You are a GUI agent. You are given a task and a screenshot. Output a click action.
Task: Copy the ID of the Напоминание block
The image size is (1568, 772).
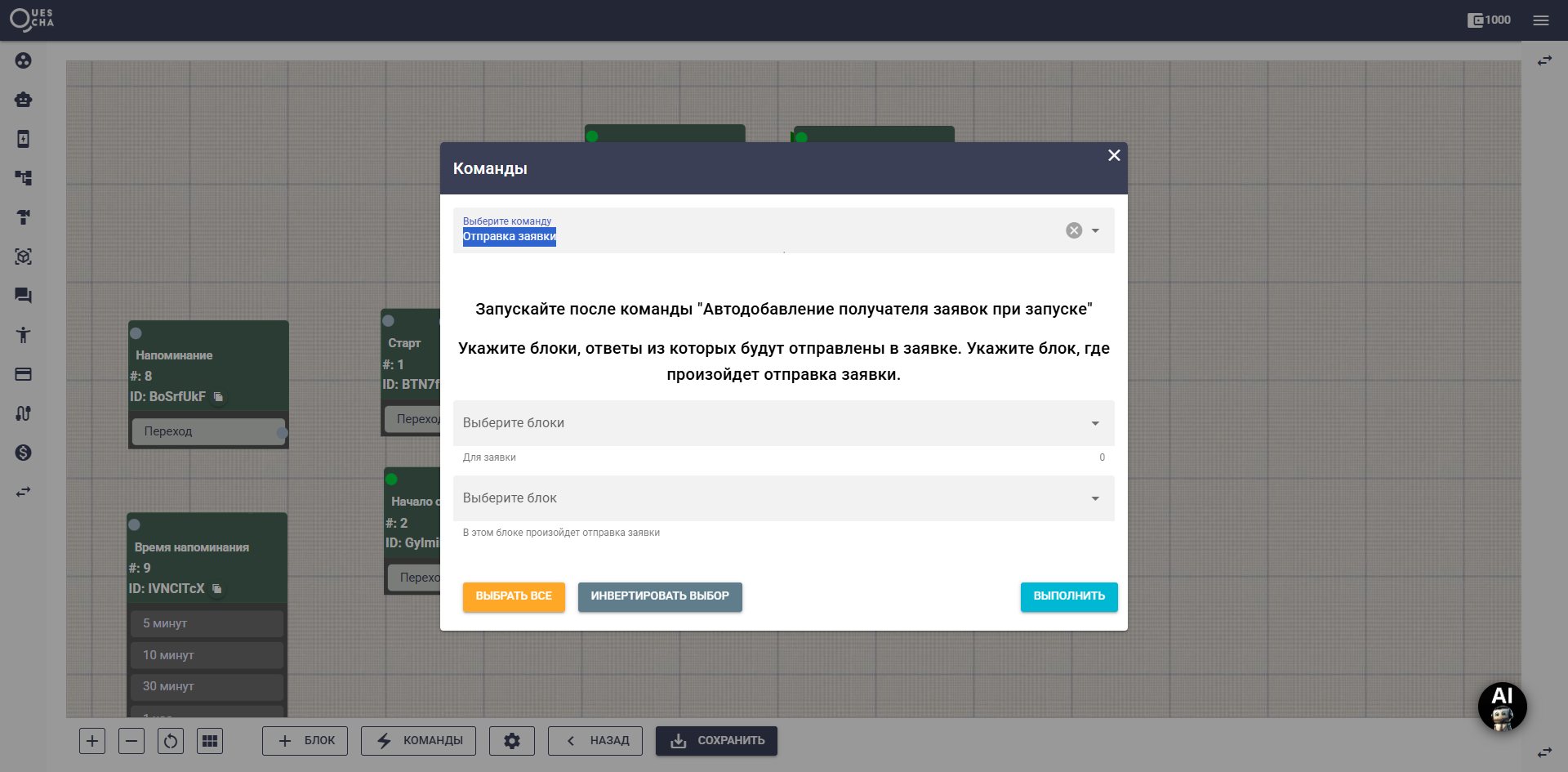pos(218,397)
